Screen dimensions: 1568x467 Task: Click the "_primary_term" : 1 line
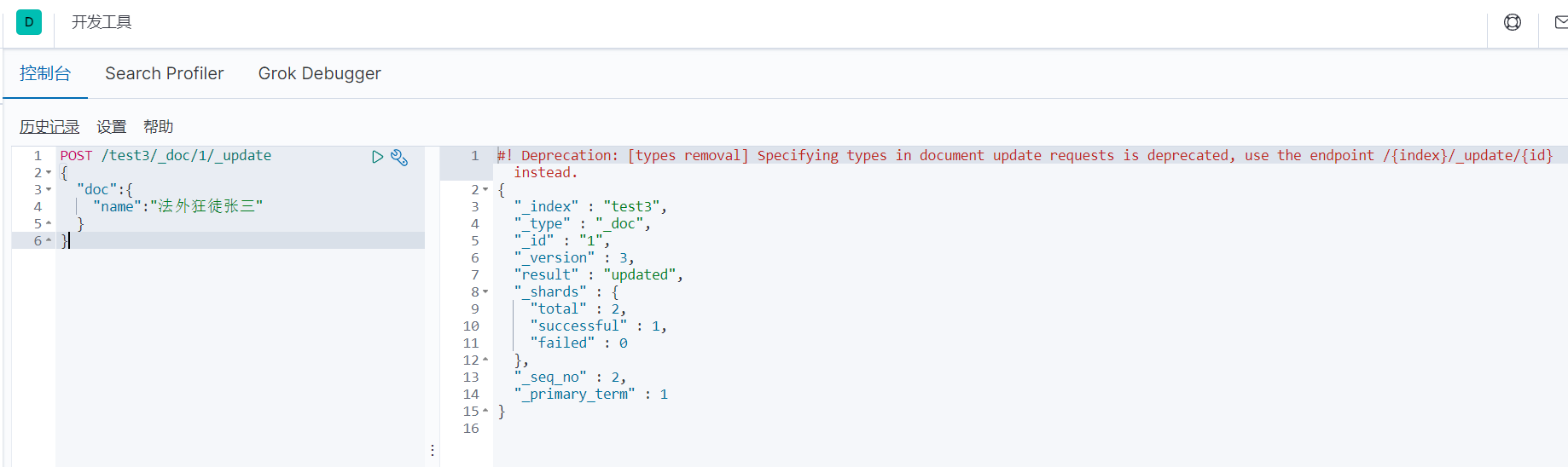pyautogui.click(x=590, y=394)
